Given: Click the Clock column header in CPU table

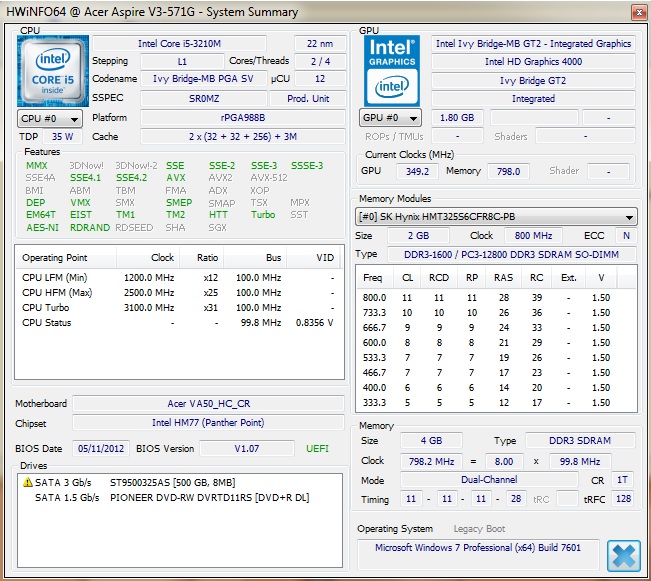Looking at the screenshot, I should tap(148, 258).
